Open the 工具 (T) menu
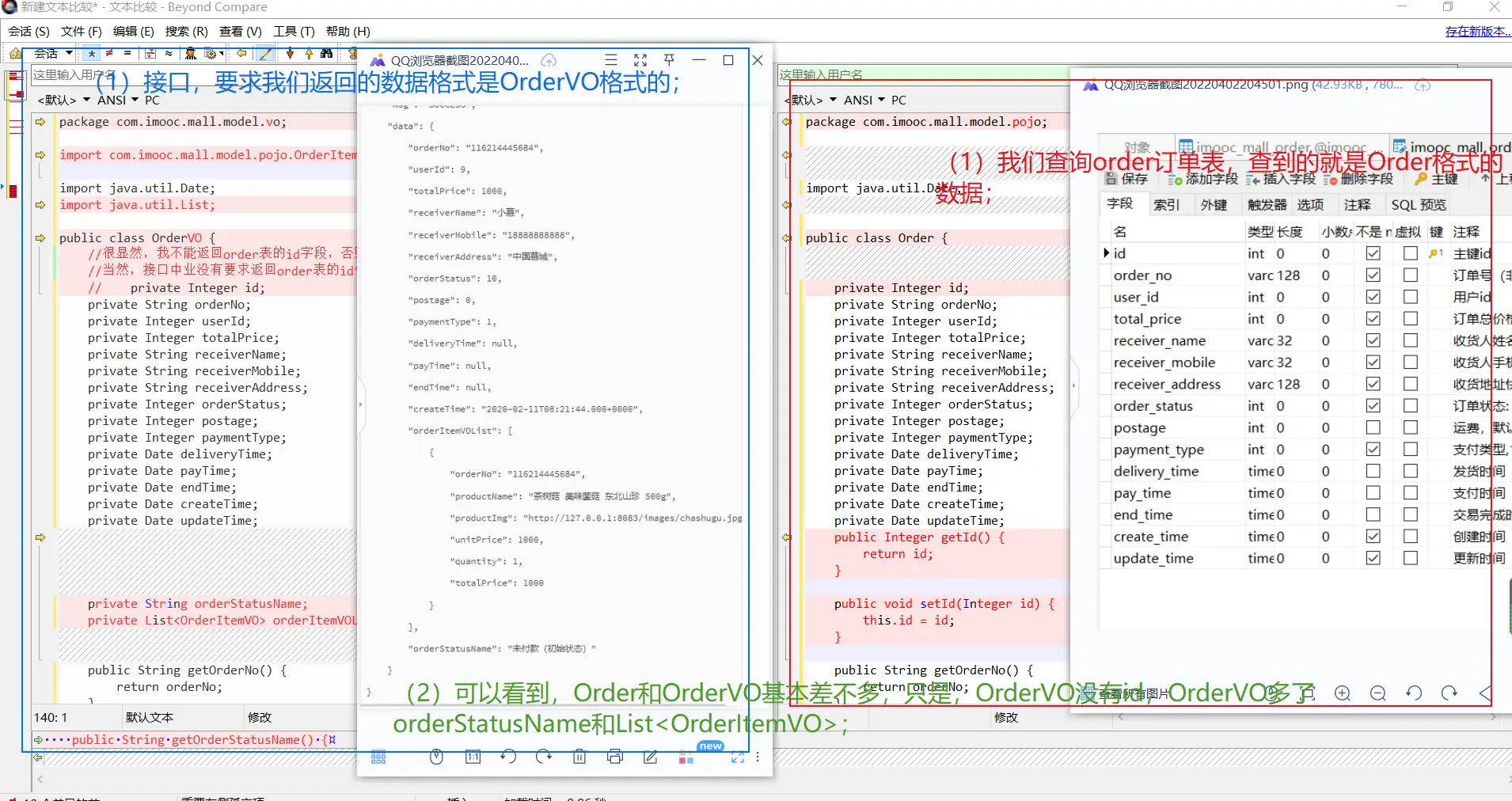 coord(294,32)
